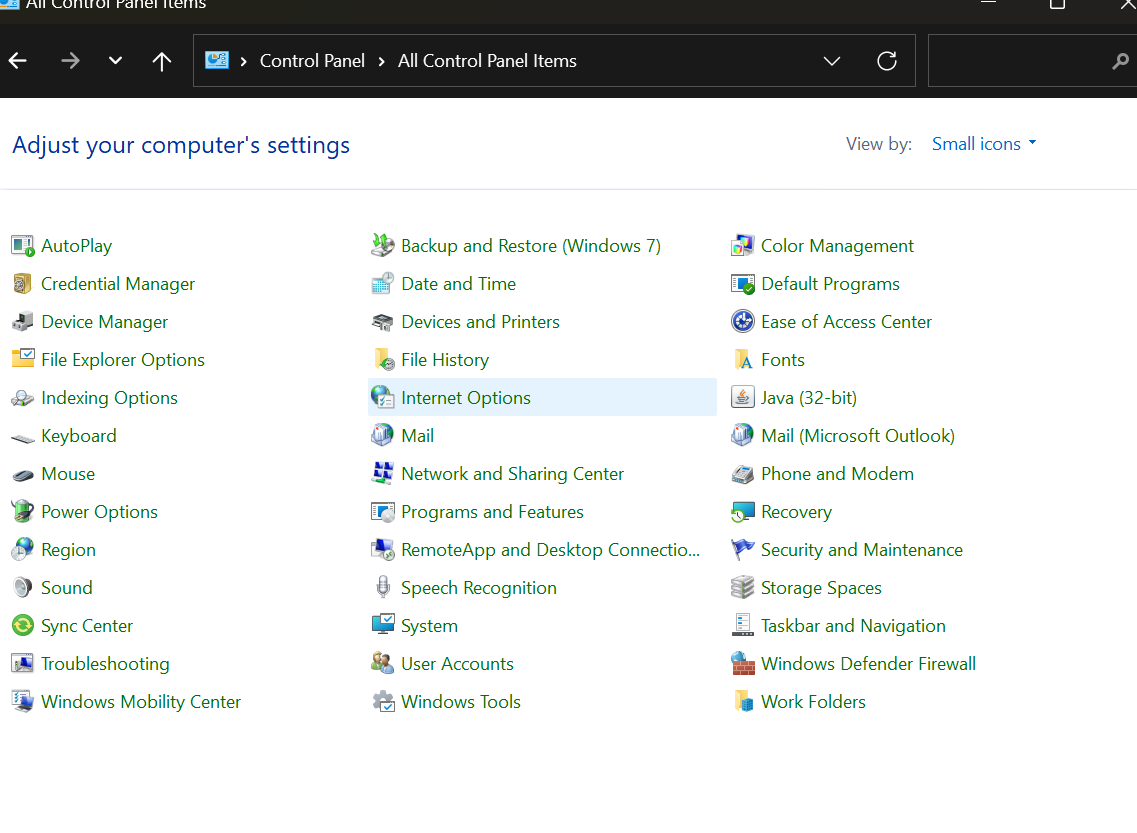Open the Phone and Modem link

(x=838, y=473)
